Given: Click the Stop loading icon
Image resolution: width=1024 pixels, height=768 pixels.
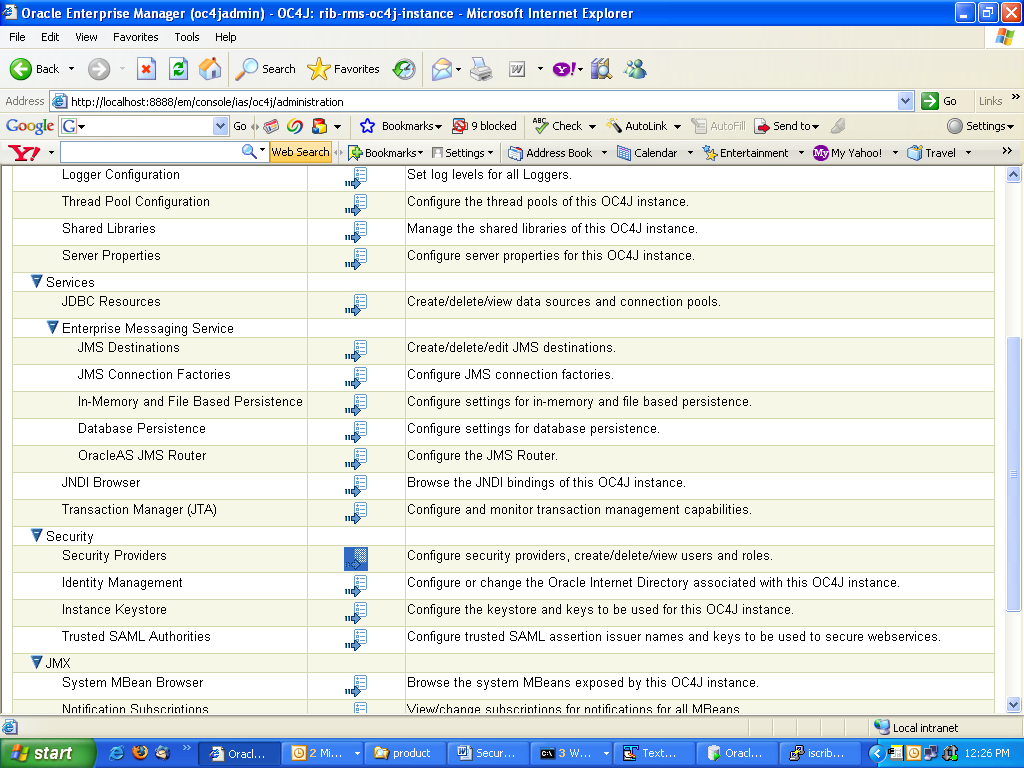Looking at the screenshot, I should pyautogui.click(x=146, y=69).
